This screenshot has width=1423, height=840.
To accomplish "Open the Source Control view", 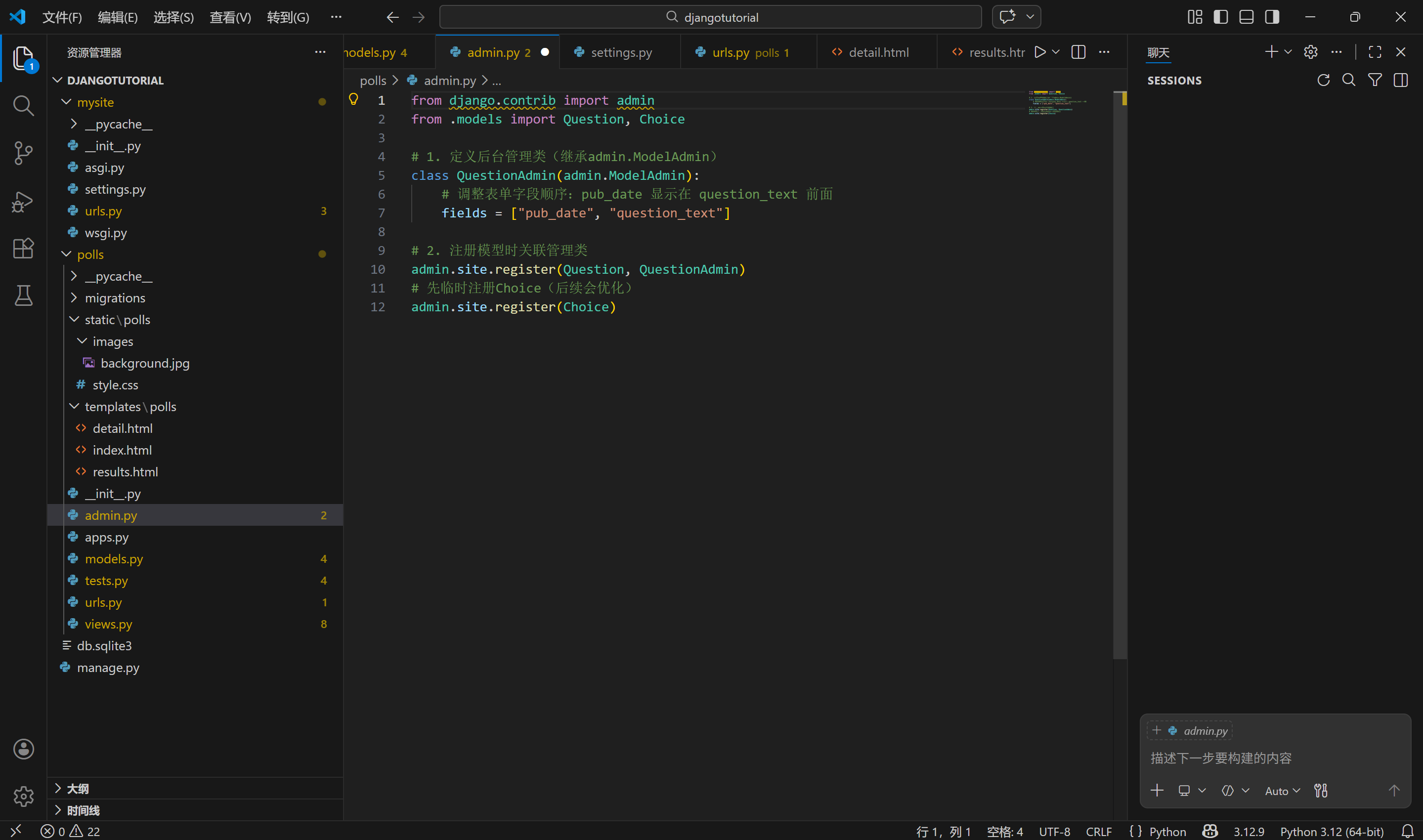I will coord(23,153).
